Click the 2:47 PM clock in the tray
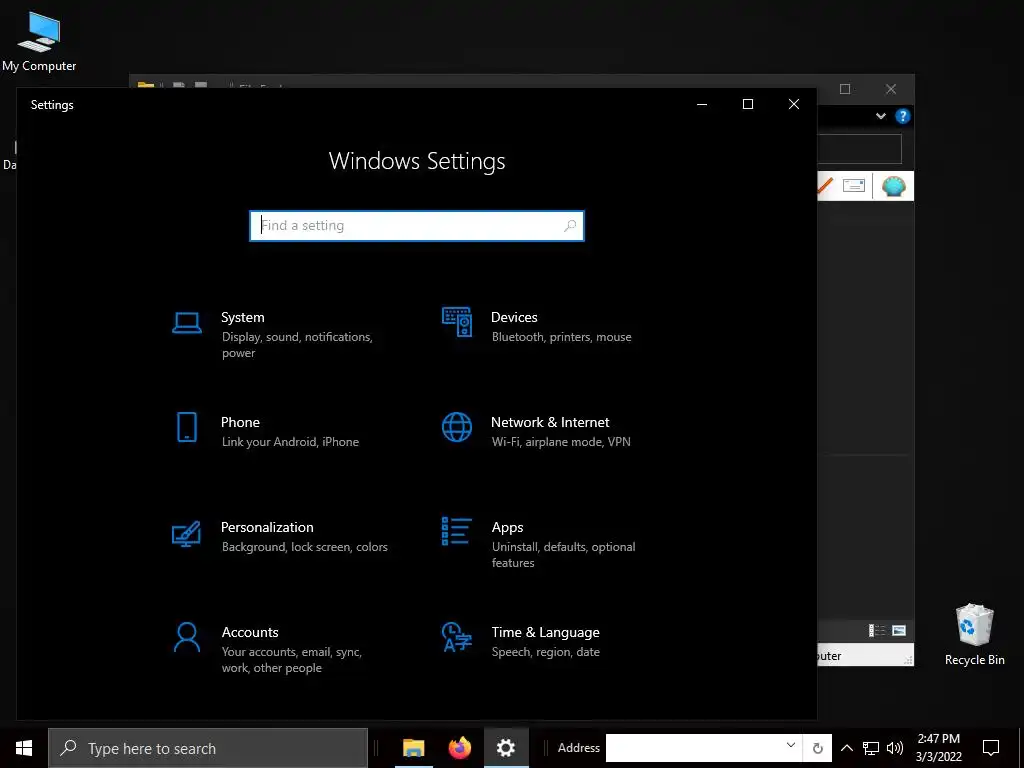Image resolution: width=1024 pixels, height=768 pixels. (x=938, y=739)
